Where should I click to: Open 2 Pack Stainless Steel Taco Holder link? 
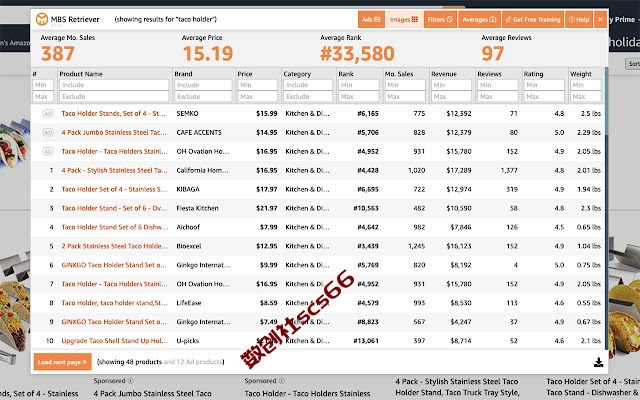[x=115, y=246]
